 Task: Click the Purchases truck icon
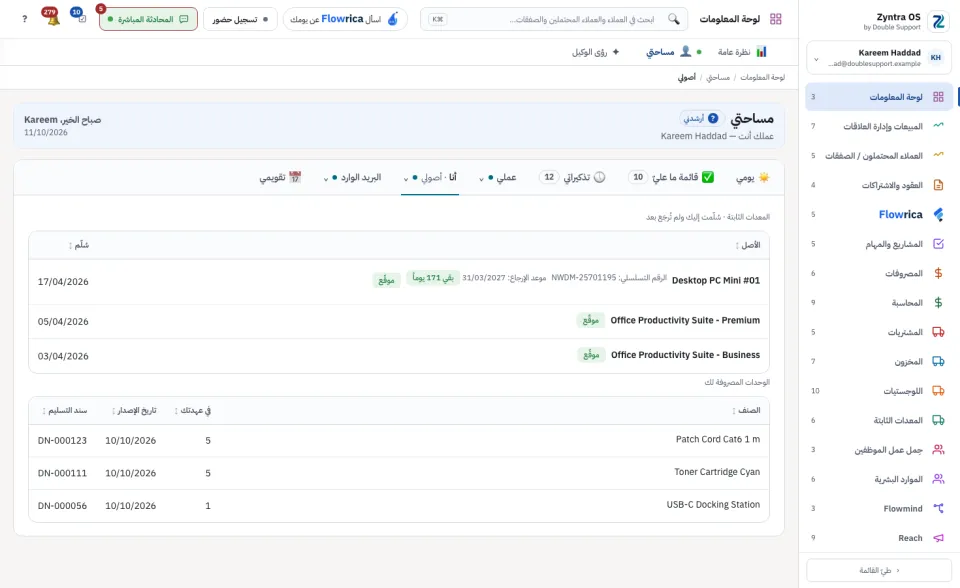click(x=938, y=332)
